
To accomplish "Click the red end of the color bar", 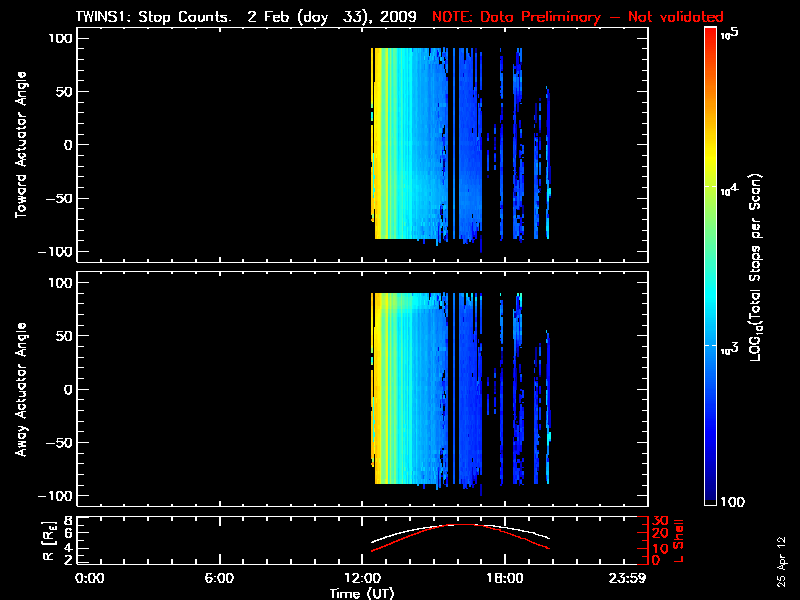I will tap(711, 36).
